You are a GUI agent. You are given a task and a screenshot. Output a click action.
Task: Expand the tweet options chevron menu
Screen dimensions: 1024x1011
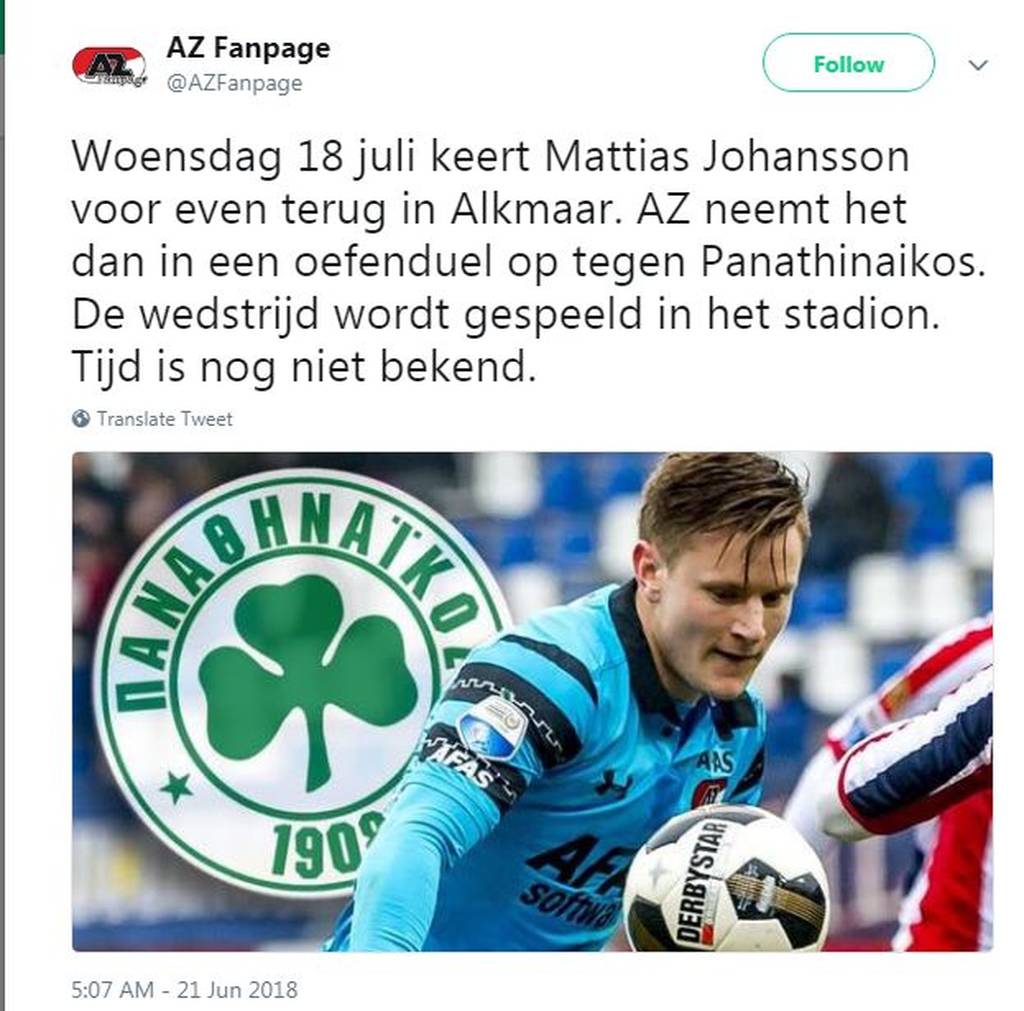pos(978,65)
